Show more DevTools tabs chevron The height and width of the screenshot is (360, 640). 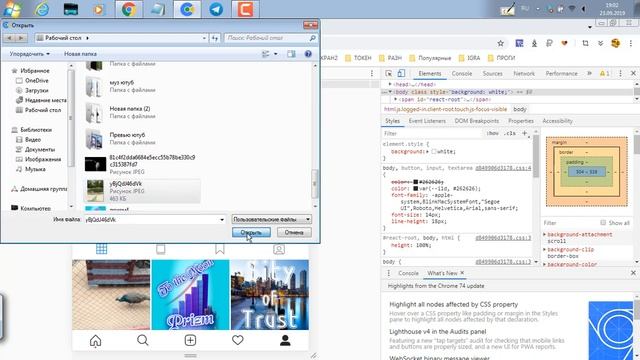pyautogui.click(x=589, y=73)
